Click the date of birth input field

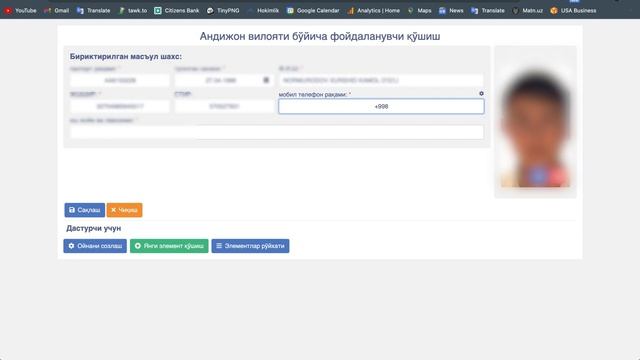tap(224, 80)
